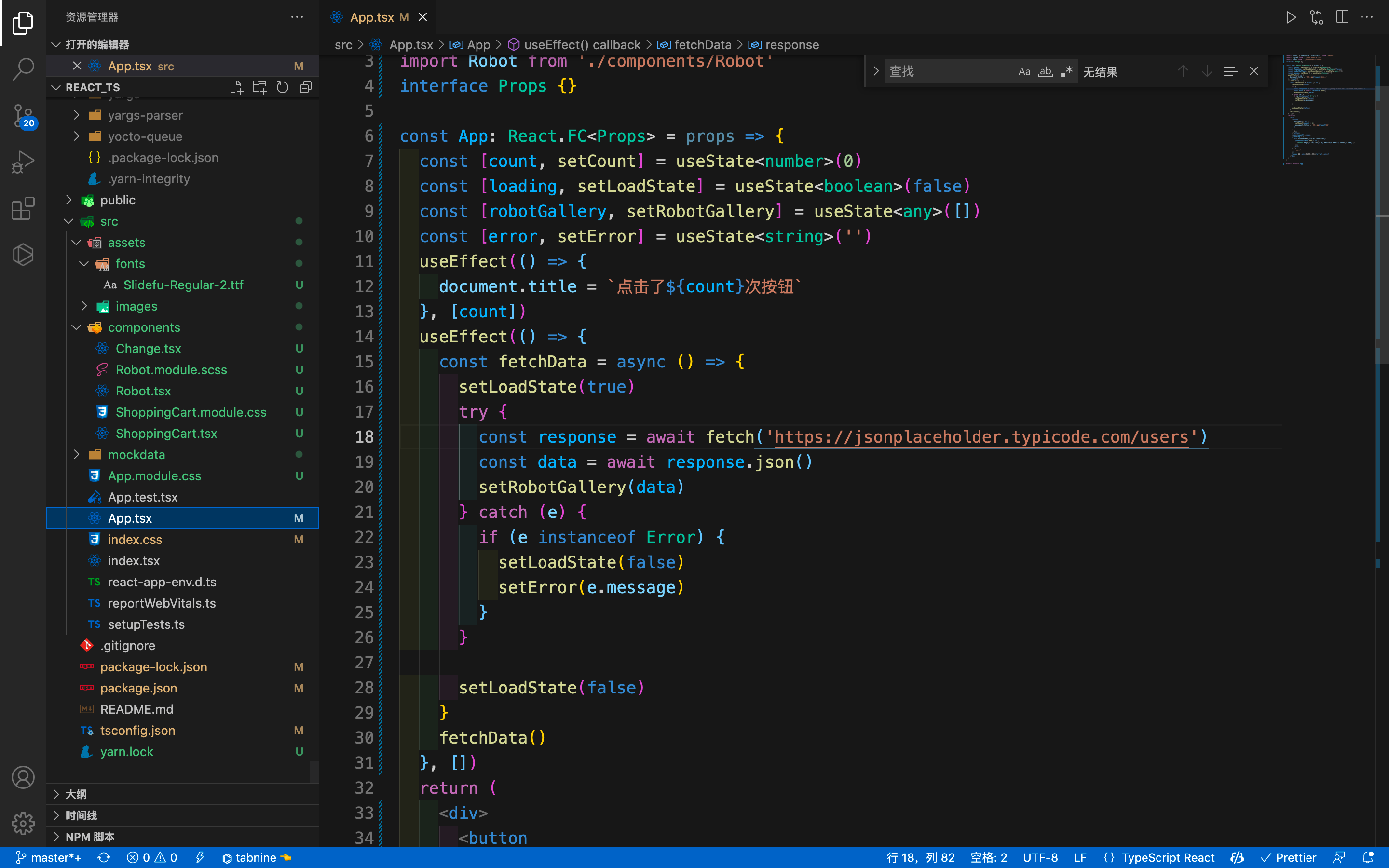Screen dimensions: 1389x868
Task: Click Prettier in status bar
Action: pos(1289,858)
